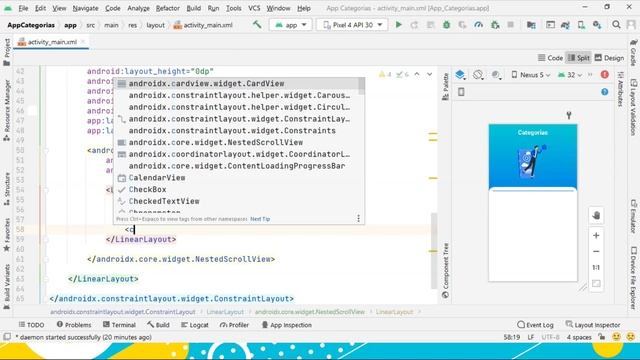
Task: Click the Stop button in toolbar
Action: [x=510, y=25]
